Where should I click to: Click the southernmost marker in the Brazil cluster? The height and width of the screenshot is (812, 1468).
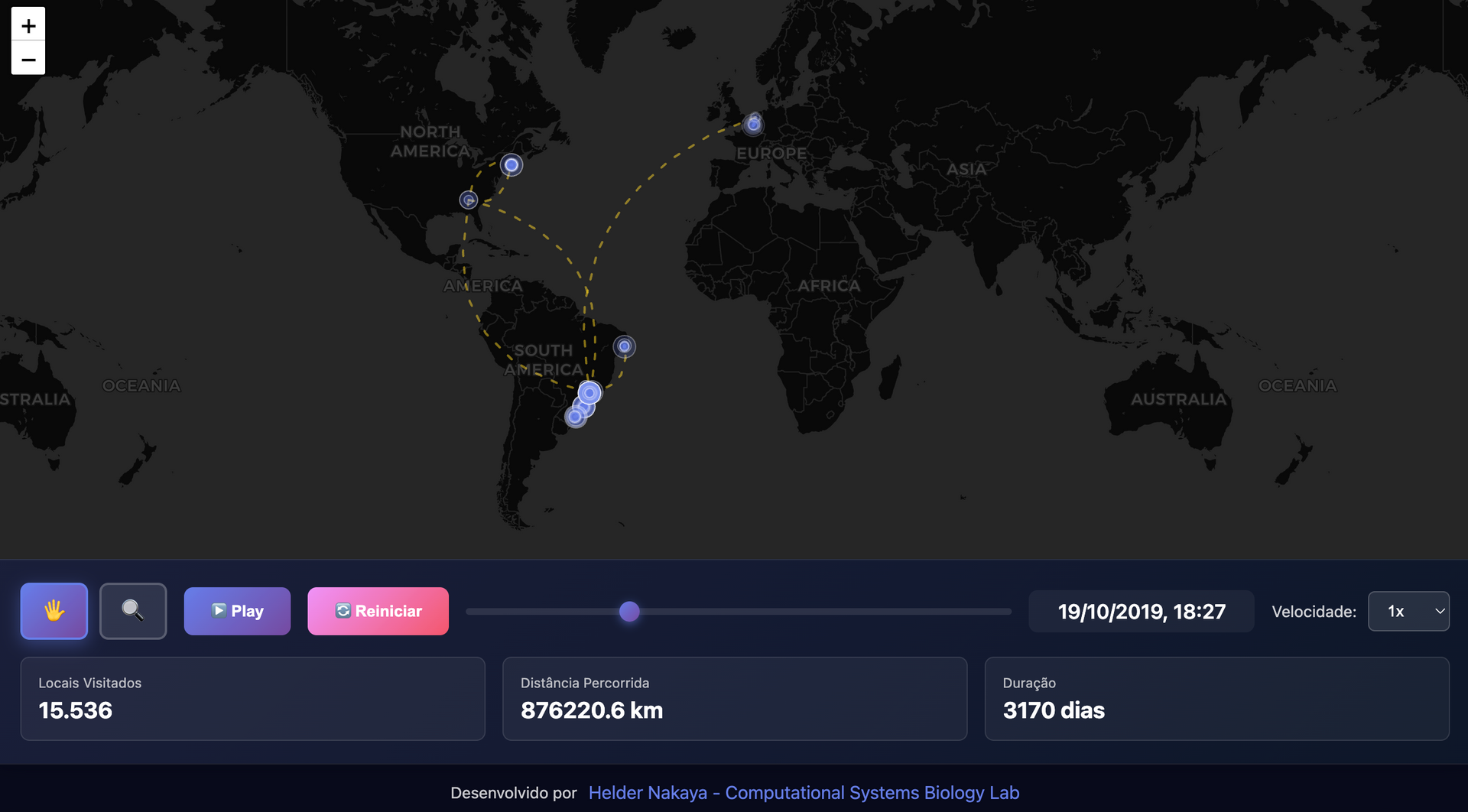click(x=575, y=417)
